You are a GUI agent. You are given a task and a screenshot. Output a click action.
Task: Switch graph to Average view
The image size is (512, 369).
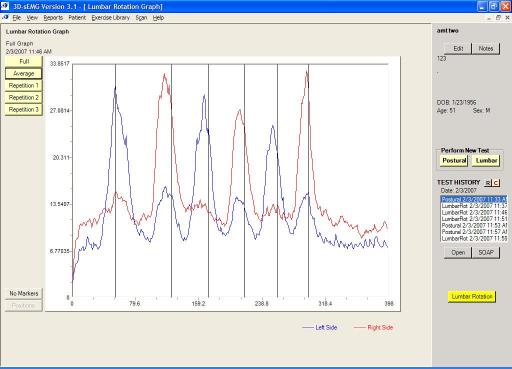click(x=24, y=73)
